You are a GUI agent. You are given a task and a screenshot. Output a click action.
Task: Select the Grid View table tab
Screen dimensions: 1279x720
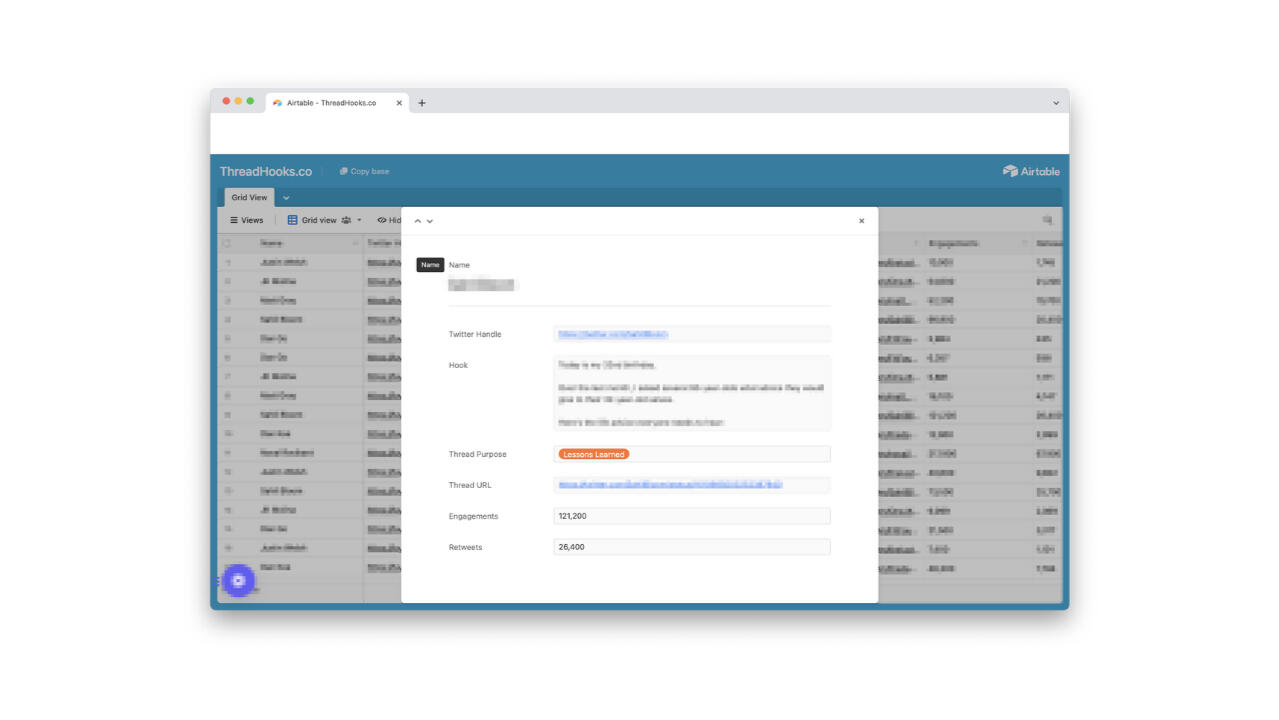pos(249,198)
